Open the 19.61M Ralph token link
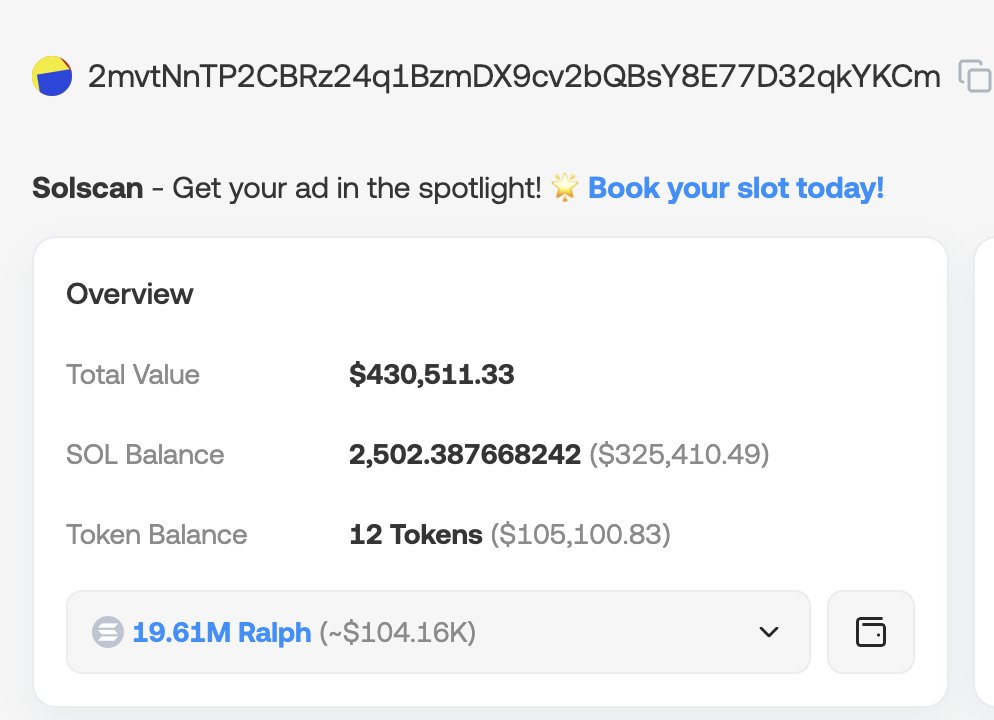This screenshot has width=994, height=720. tap(221, 633)
